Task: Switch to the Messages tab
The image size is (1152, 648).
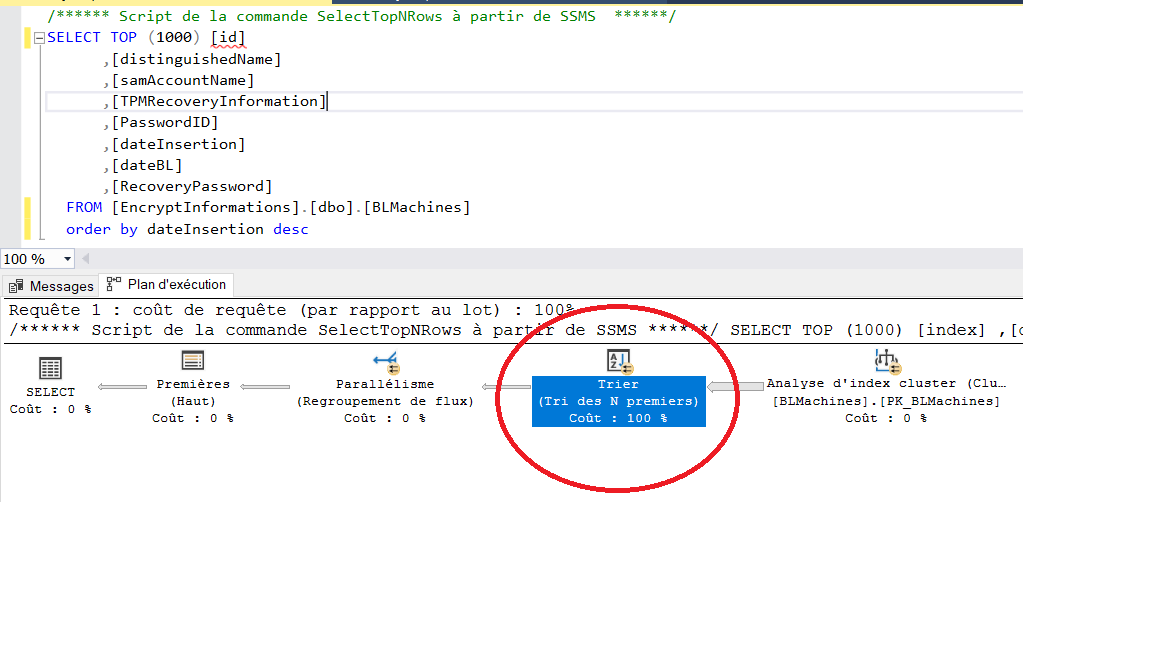Action: click(x=51, y=286)
